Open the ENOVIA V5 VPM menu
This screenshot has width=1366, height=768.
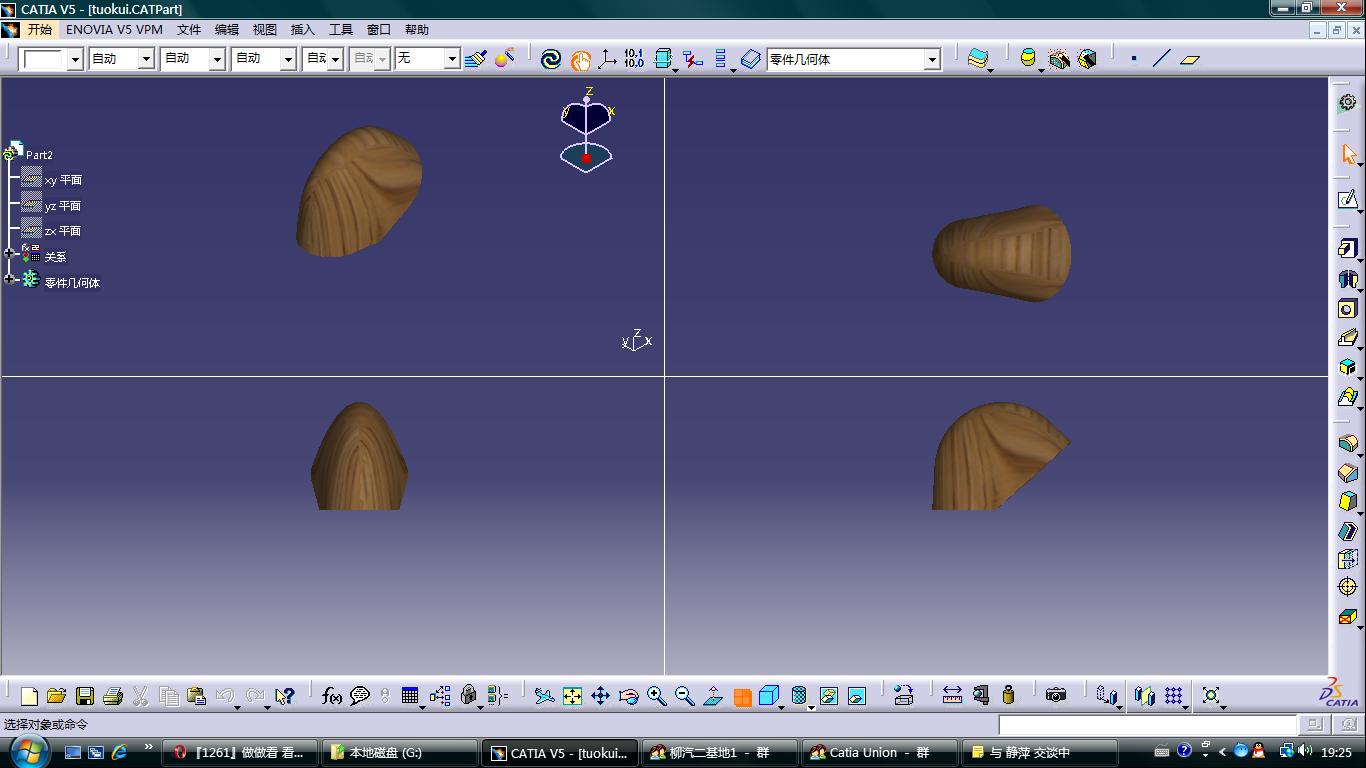click(114, 30)
